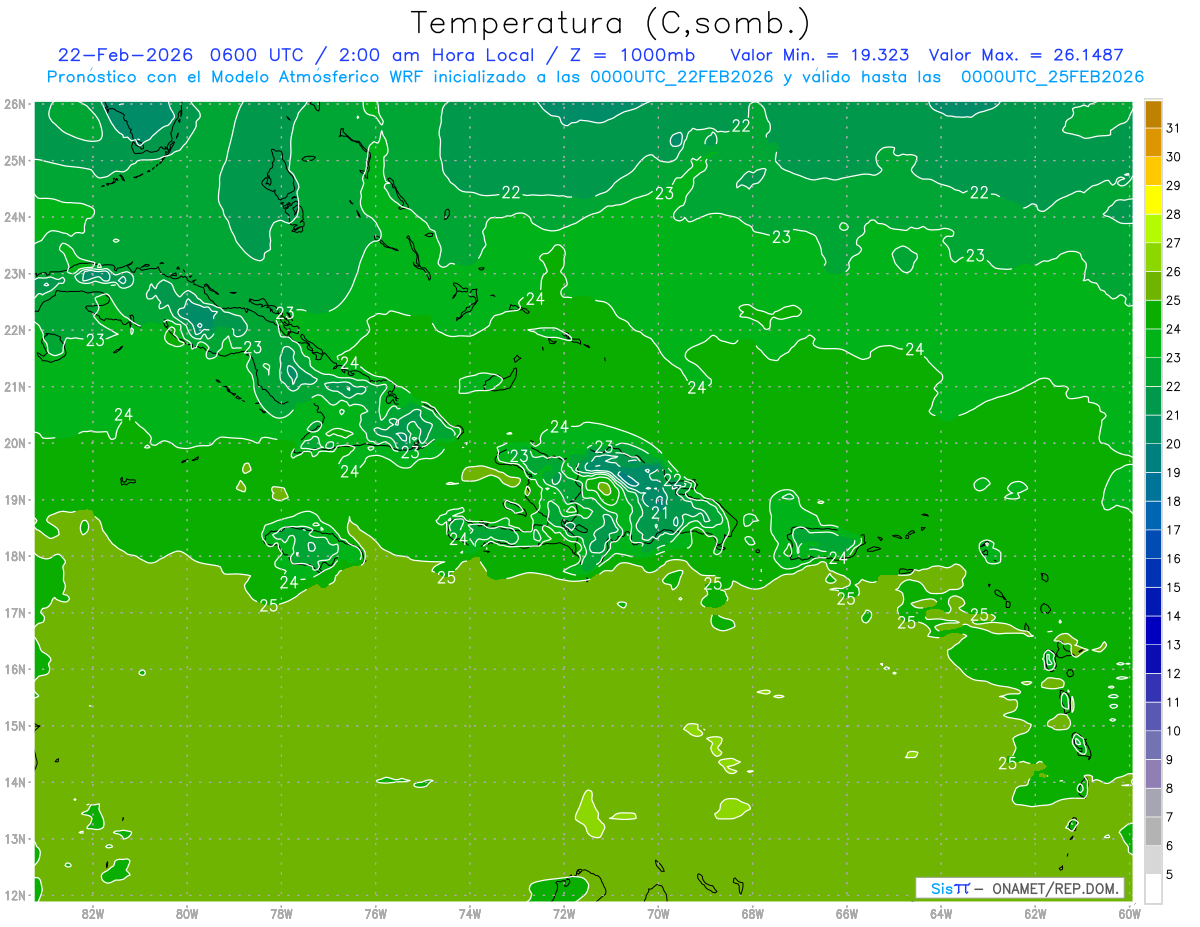Click the "76W" longitude axis label
Image resolution: width=1200 pixels, height=927 pixels.
[x=376, y=912]
